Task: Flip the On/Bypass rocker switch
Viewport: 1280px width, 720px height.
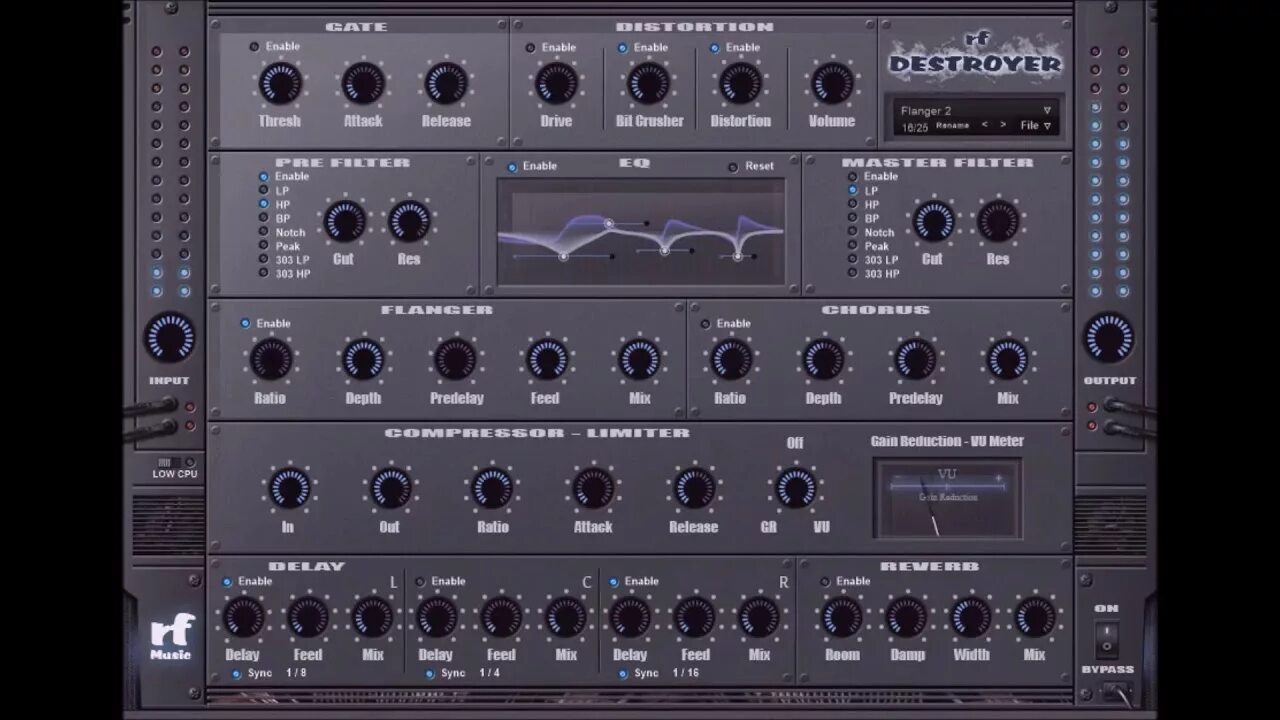Action: tap(1106, 638)
